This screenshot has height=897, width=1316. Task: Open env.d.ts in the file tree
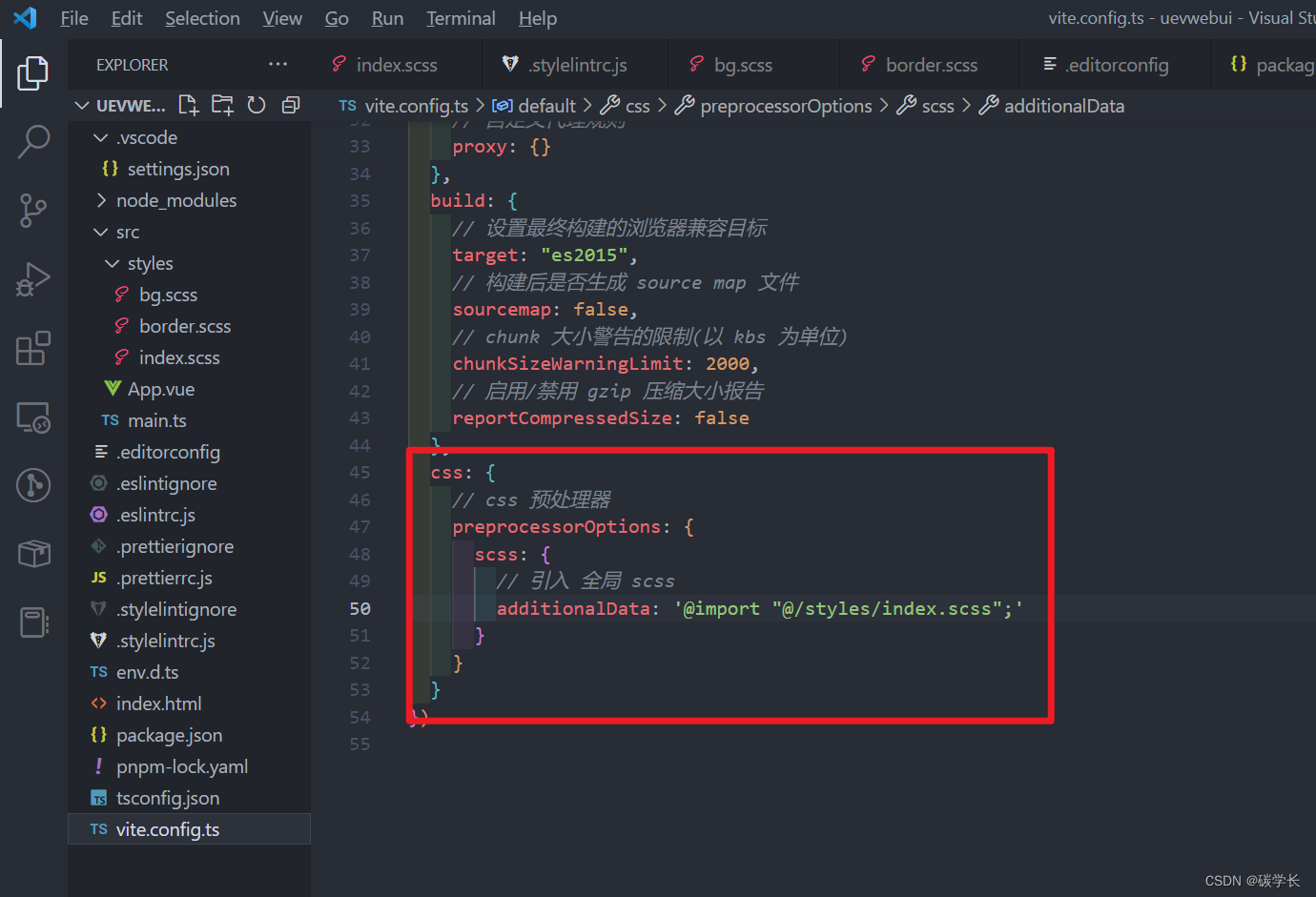tap(189, 672)
